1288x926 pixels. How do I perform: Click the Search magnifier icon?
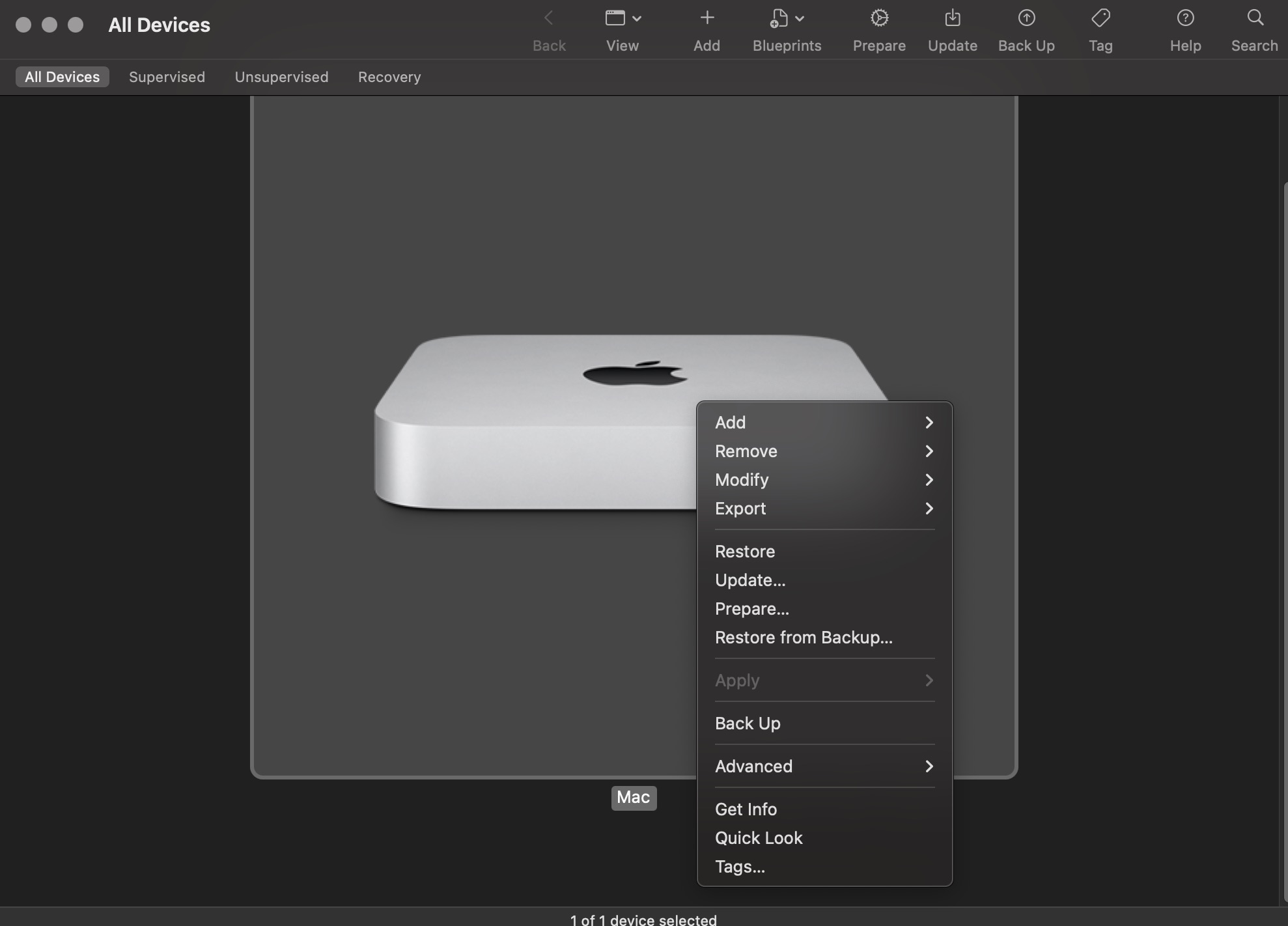(1254, 19)
